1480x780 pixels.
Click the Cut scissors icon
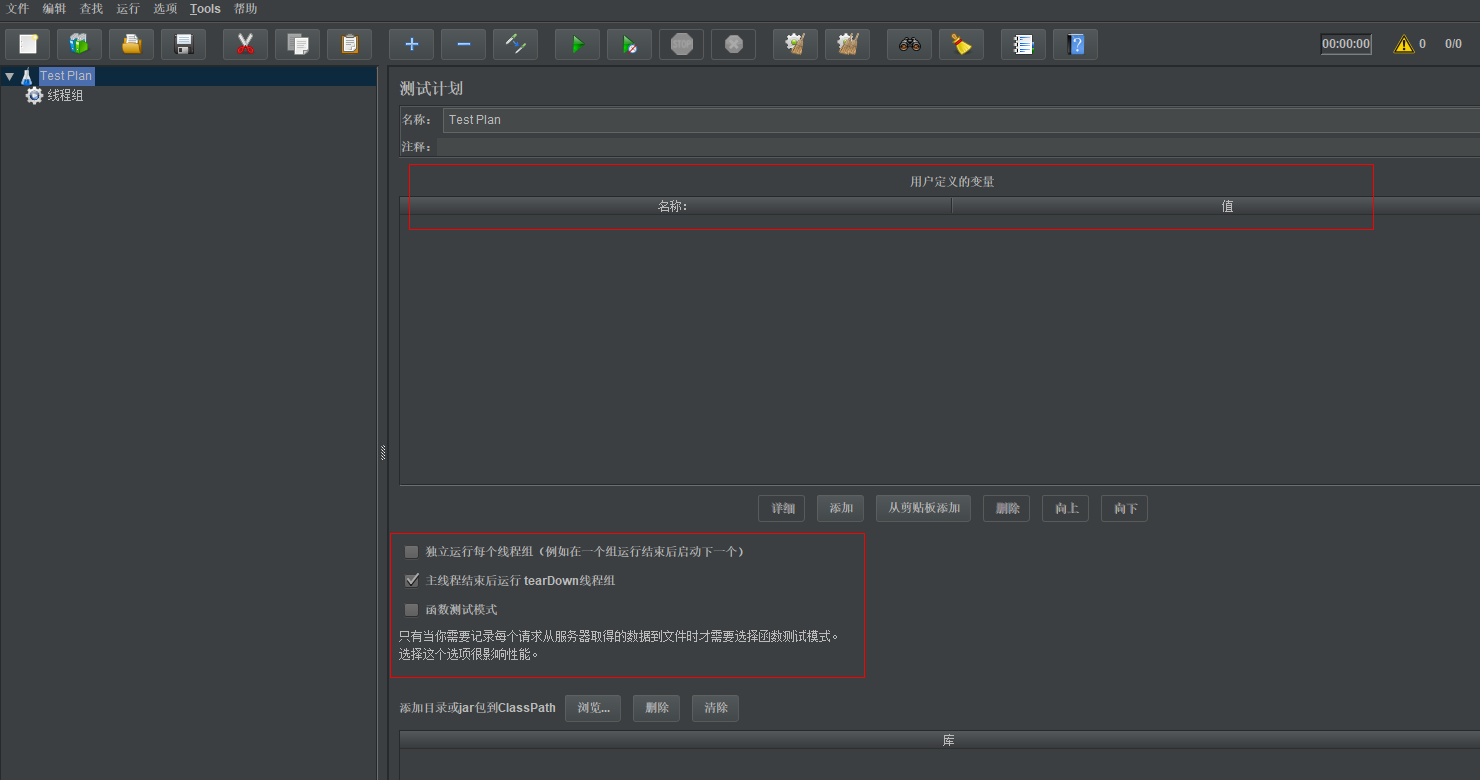245,44
